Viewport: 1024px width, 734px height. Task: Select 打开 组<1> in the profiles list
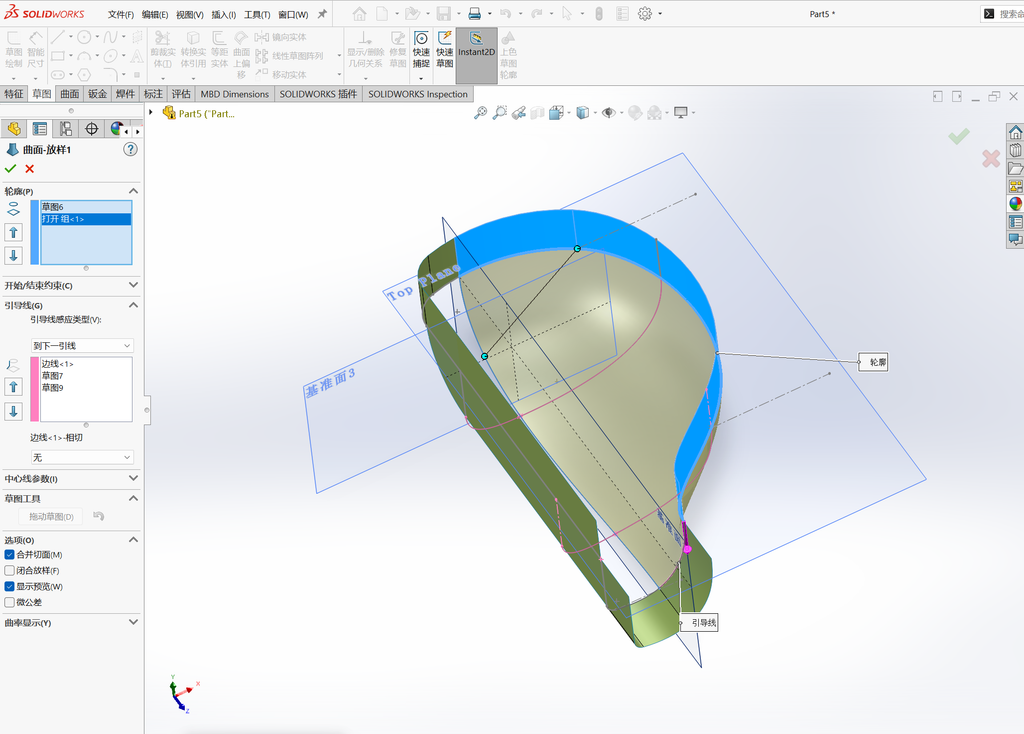point(86,219)
